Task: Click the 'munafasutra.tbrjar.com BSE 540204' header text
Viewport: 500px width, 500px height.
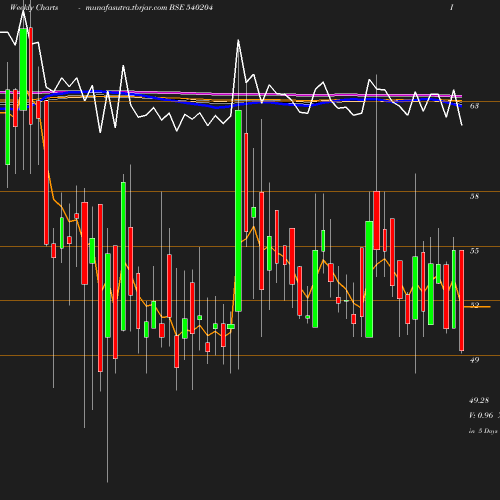Action: (x=149, y=7)
